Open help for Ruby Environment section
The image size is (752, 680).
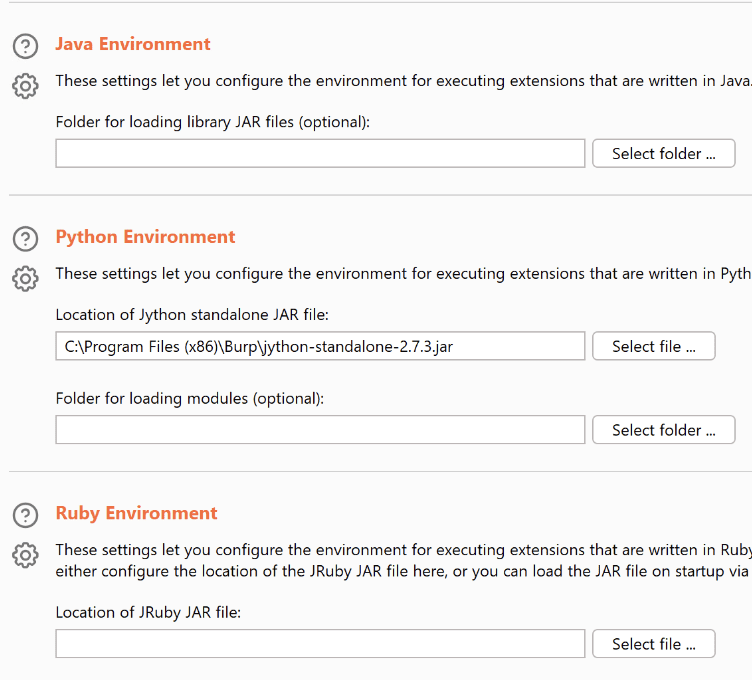(x=25, y=515)
